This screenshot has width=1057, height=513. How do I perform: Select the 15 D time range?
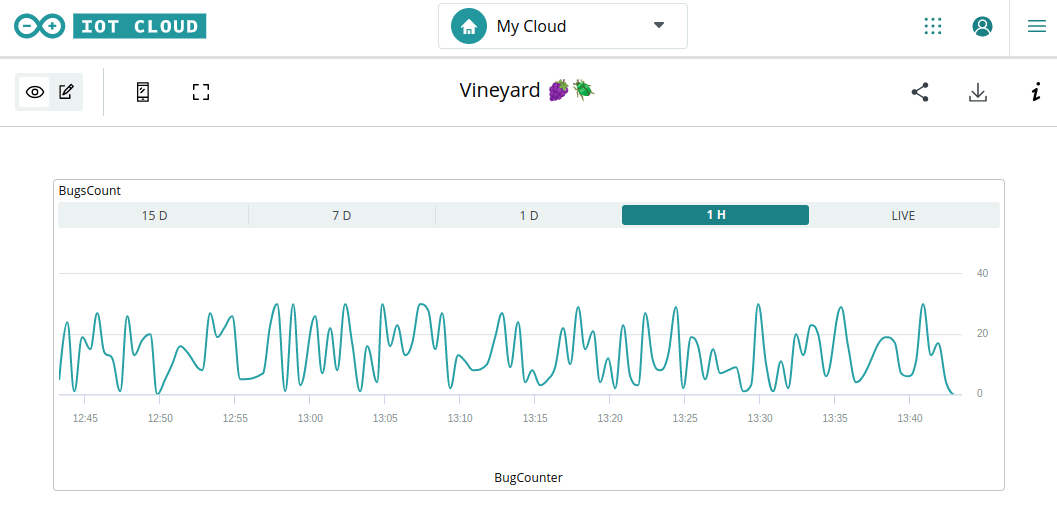click(154, 215)
